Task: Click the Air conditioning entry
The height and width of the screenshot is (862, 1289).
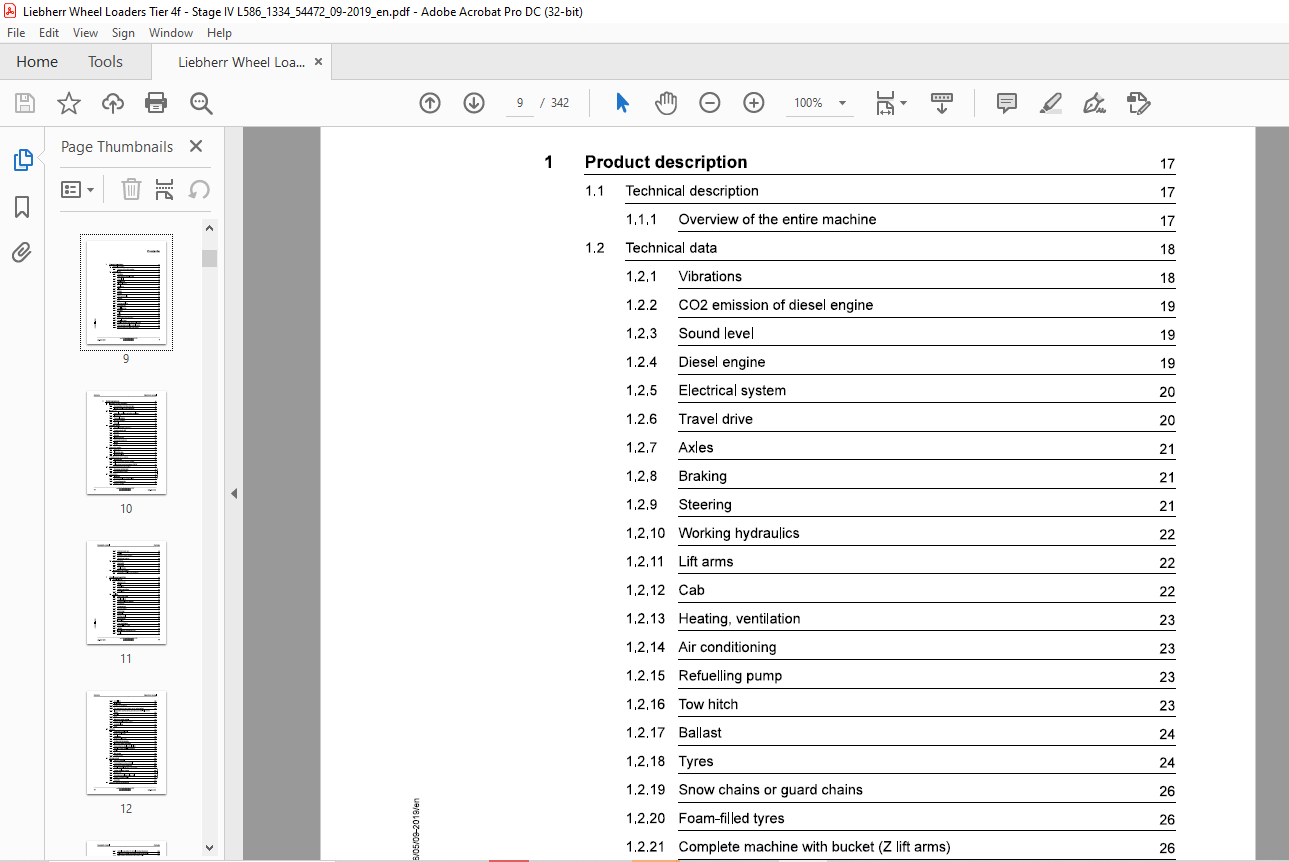Action: point(727,647)
